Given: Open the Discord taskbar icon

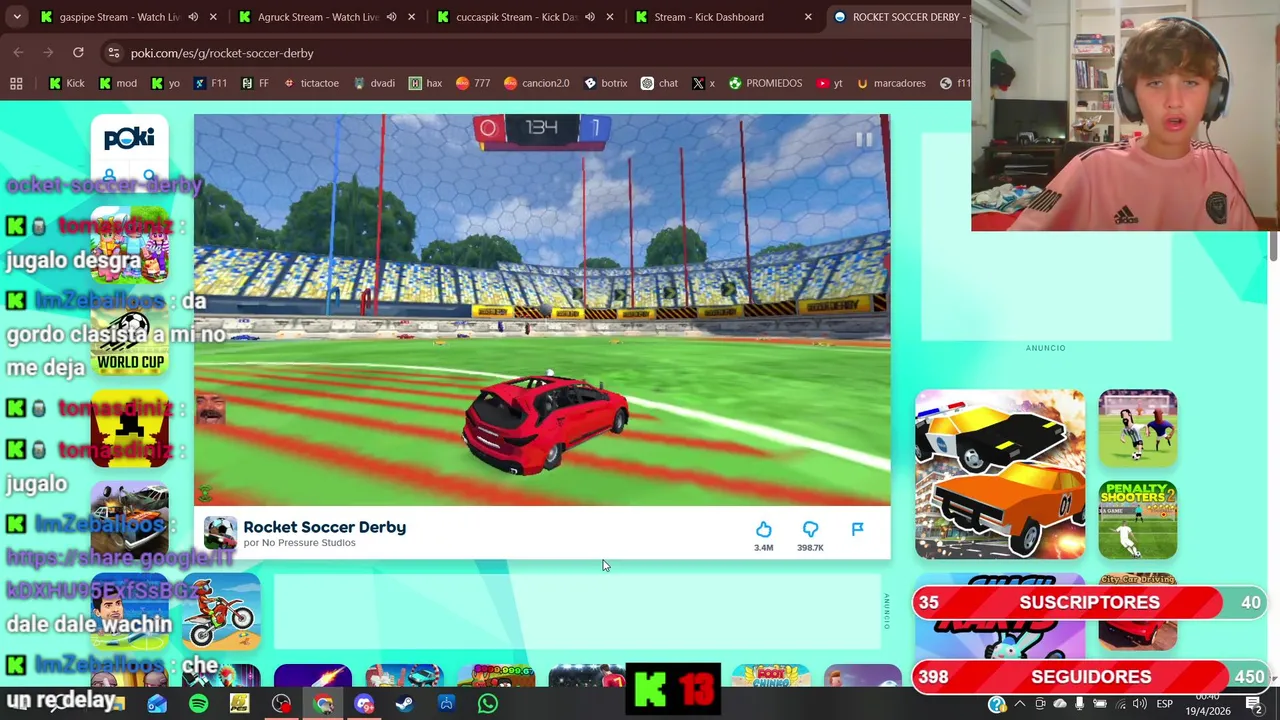Looking at the screenshot, I should pos(363,704).
